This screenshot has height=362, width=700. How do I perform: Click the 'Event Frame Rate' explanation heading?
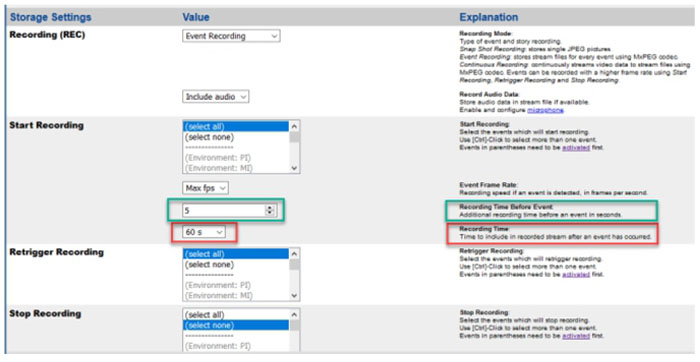488,185
